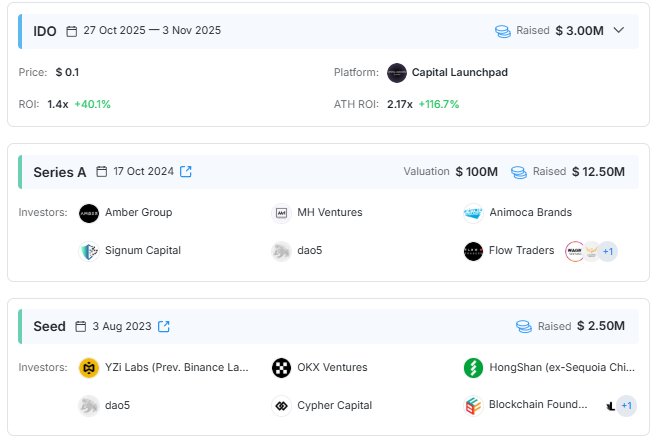Open Series A external link icon
The image size is (658, 444).
(x=186, y=172)
